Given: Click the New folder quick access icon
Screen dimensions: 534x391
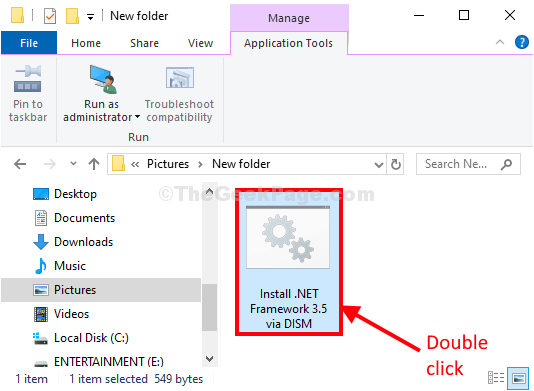Looking at the screenshot, I should pos(72,16).
